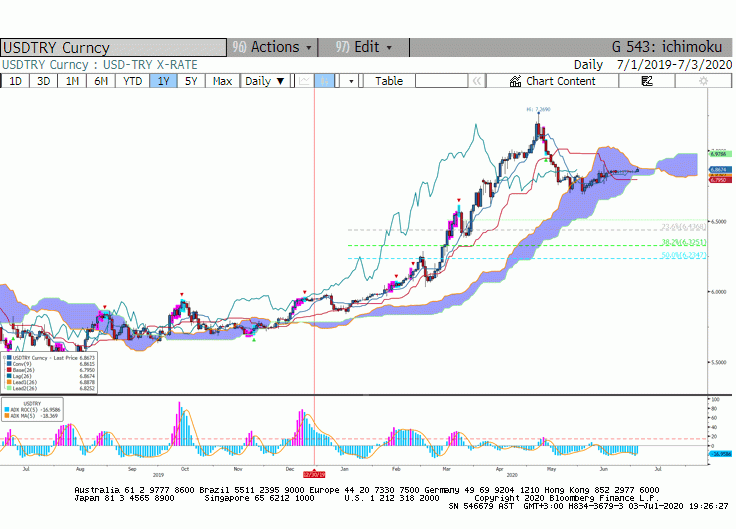Click the 23.6% Fibonacci level label

click(x=683, y=227)
